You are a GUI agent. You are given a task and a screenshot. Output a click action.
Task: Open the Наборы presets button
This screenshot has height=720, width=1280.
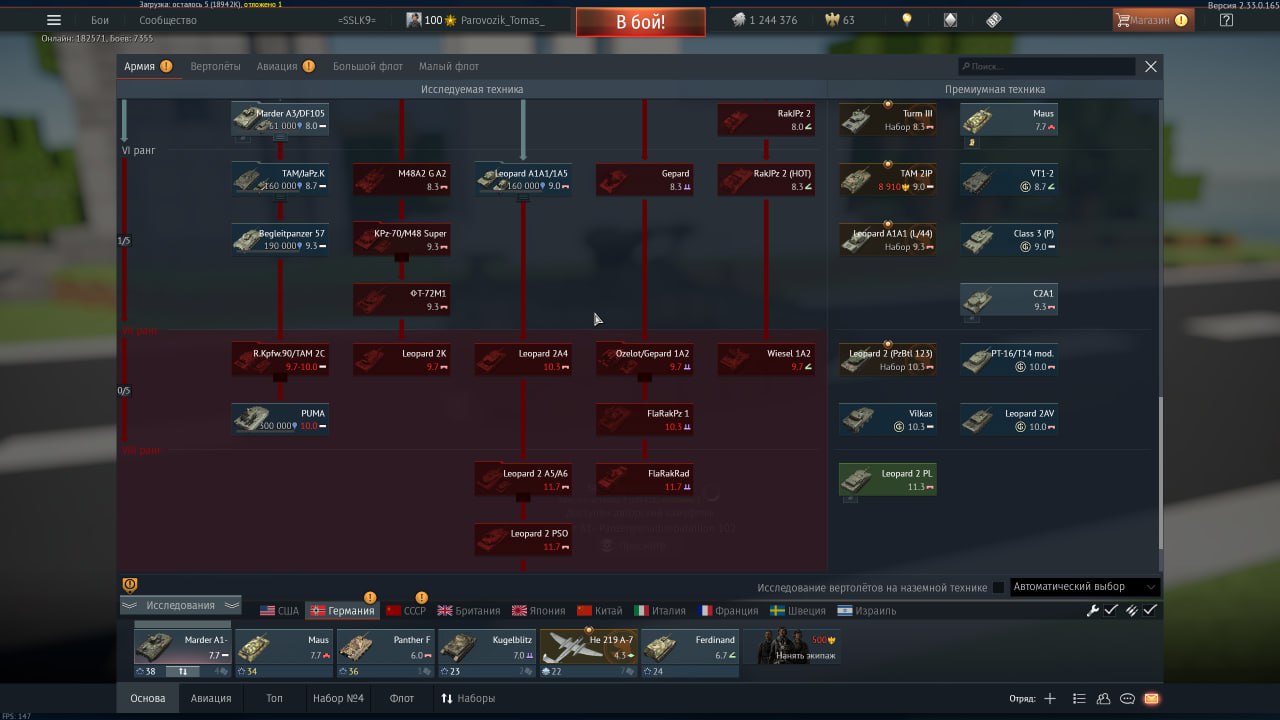[468, 698]
